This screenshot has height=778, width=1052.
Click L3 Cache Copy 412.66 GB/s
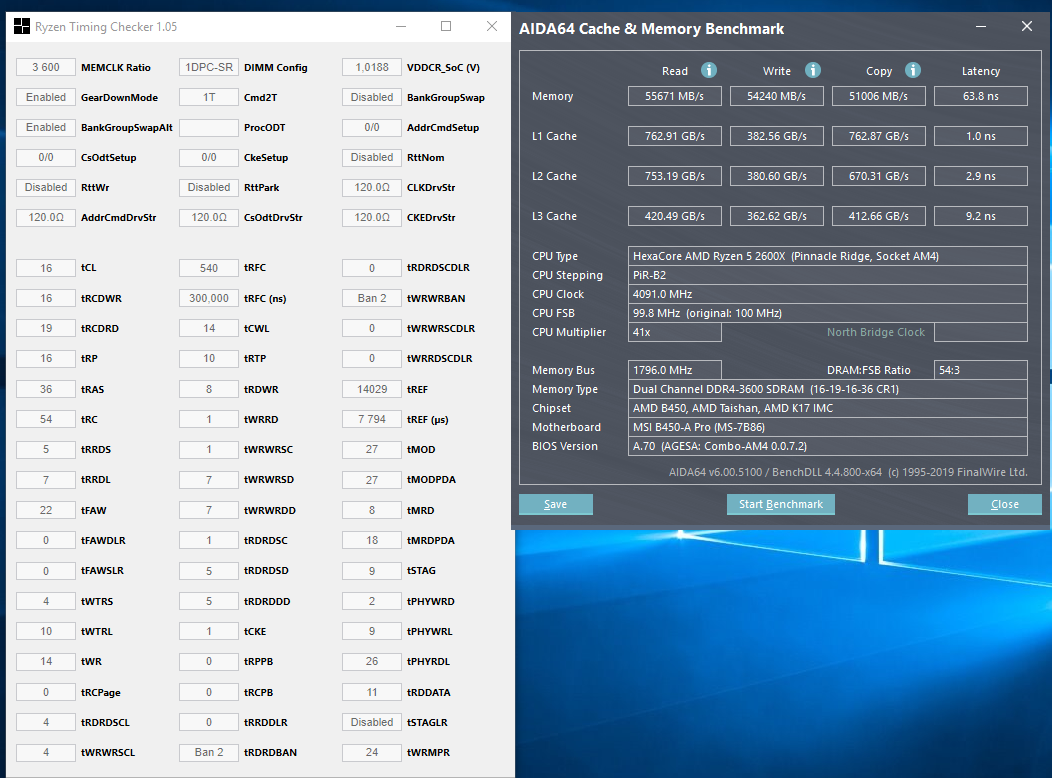pyautogui.click(x=878, y=216)
